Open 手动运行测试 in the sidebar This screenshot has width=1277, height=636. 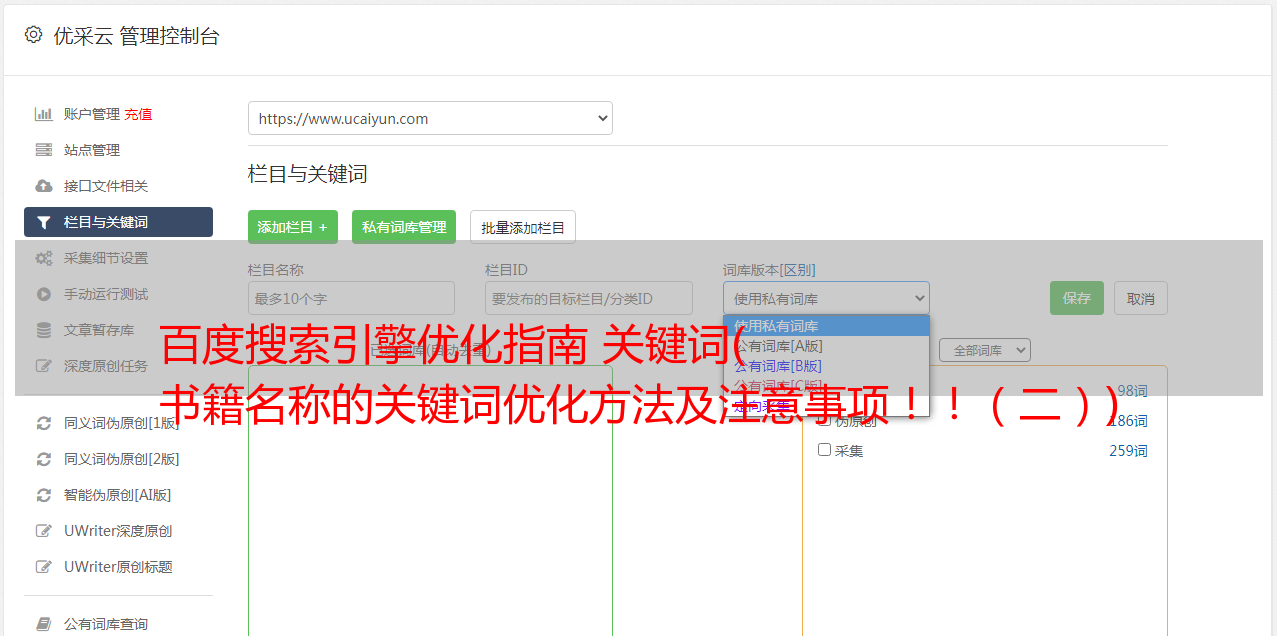[106, 294]
